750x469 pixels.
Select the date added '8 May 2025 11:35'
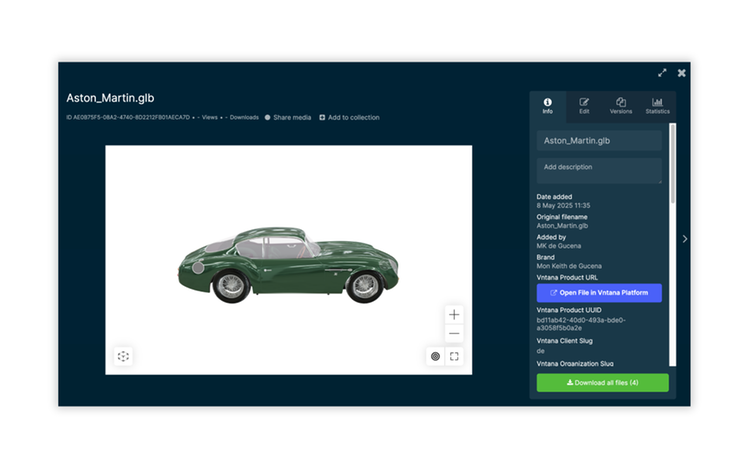coord(563,206)
